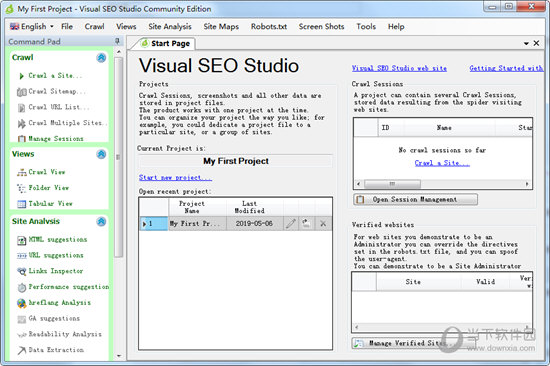This screenshot has width=550, height=366.
Task: Click the Manage Sessions clipboard icon
Action: click(22, 139)
